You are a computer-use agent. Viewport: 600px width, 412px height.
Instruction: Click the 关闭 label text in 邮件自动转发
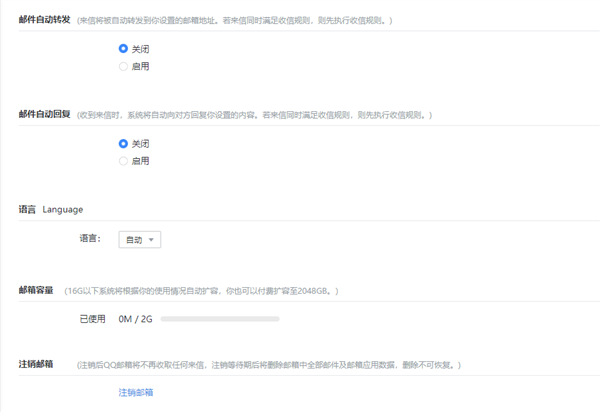[x=140, y=48]
